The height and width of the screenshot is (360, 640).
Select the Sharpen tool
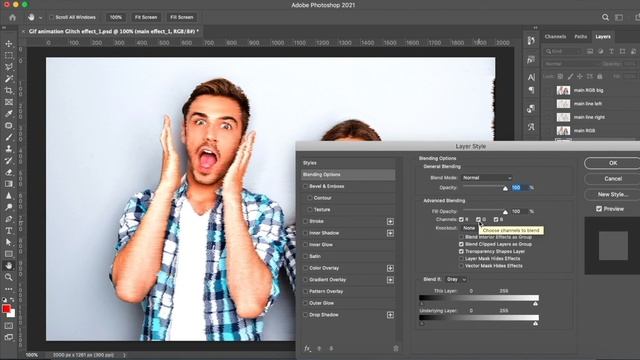pos(9,196)
